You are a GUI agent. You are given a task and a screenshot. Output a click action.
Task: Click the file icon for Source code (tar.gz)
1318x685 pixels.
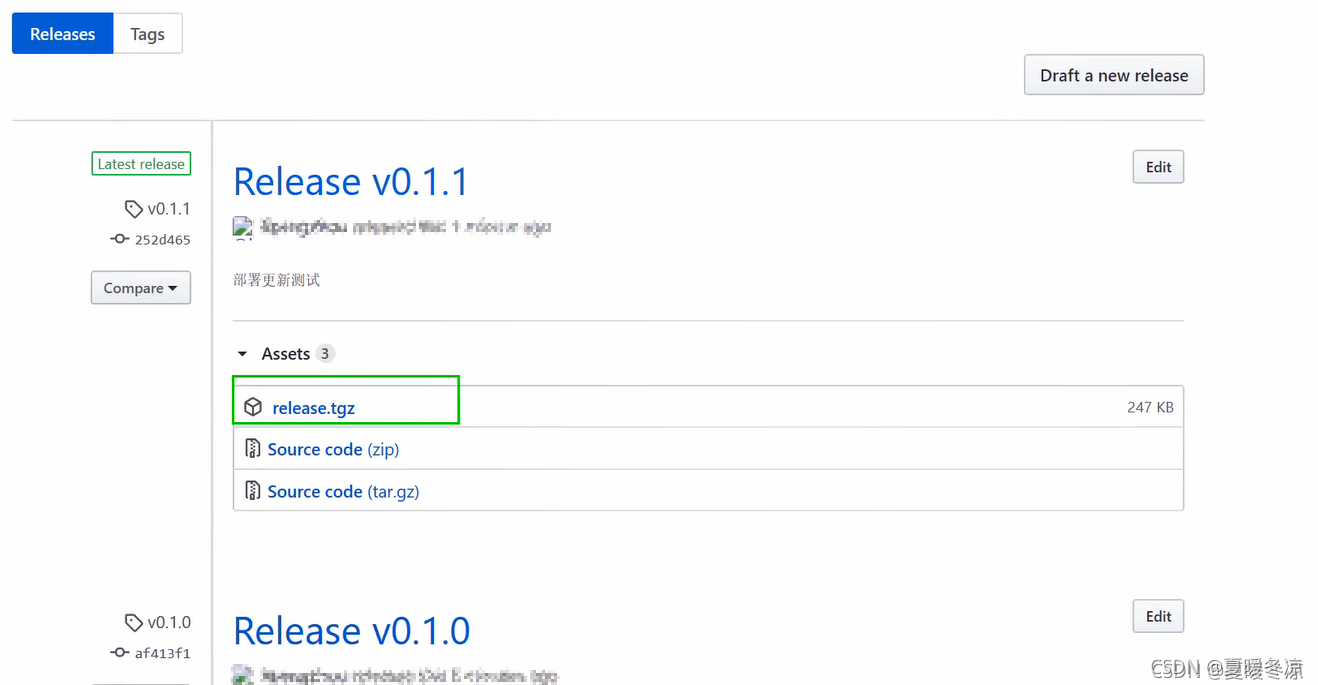click(x=253, y=491)
